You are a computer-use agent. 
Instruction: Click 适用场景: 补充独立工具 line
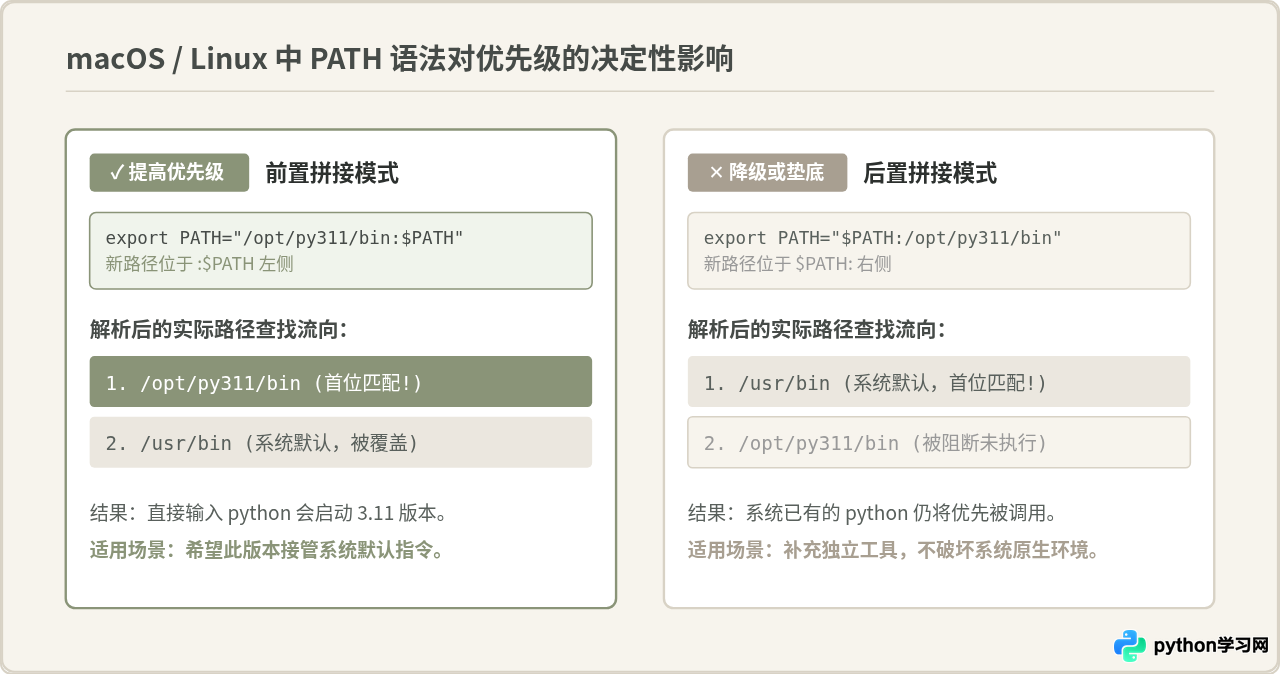(894, 550)
